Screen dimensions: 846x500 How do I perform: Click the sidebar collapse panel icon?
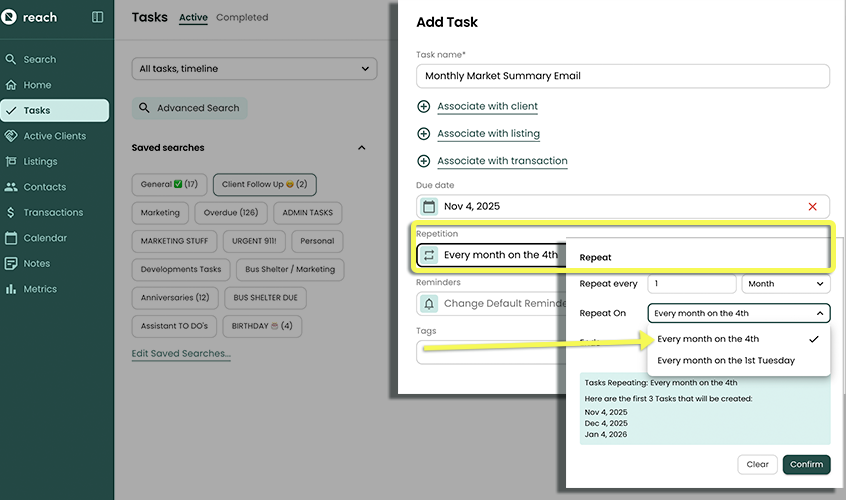click(97, 17)
